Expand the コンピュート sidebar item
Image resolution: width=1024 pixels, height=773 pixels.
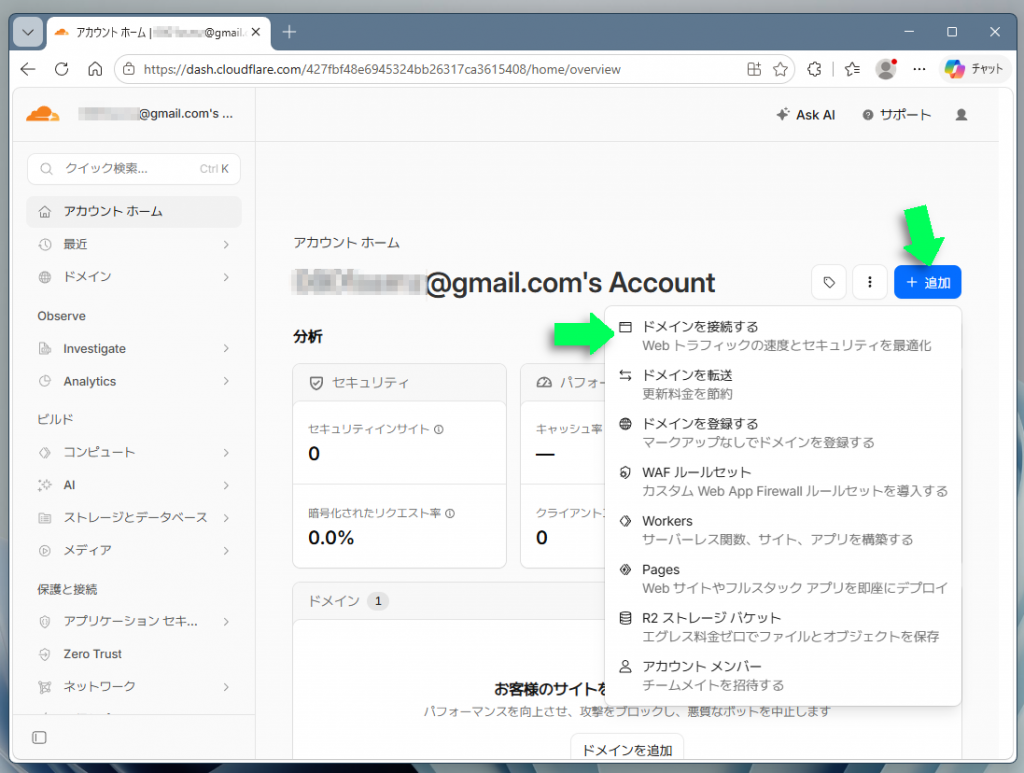[x=134, y=452]
